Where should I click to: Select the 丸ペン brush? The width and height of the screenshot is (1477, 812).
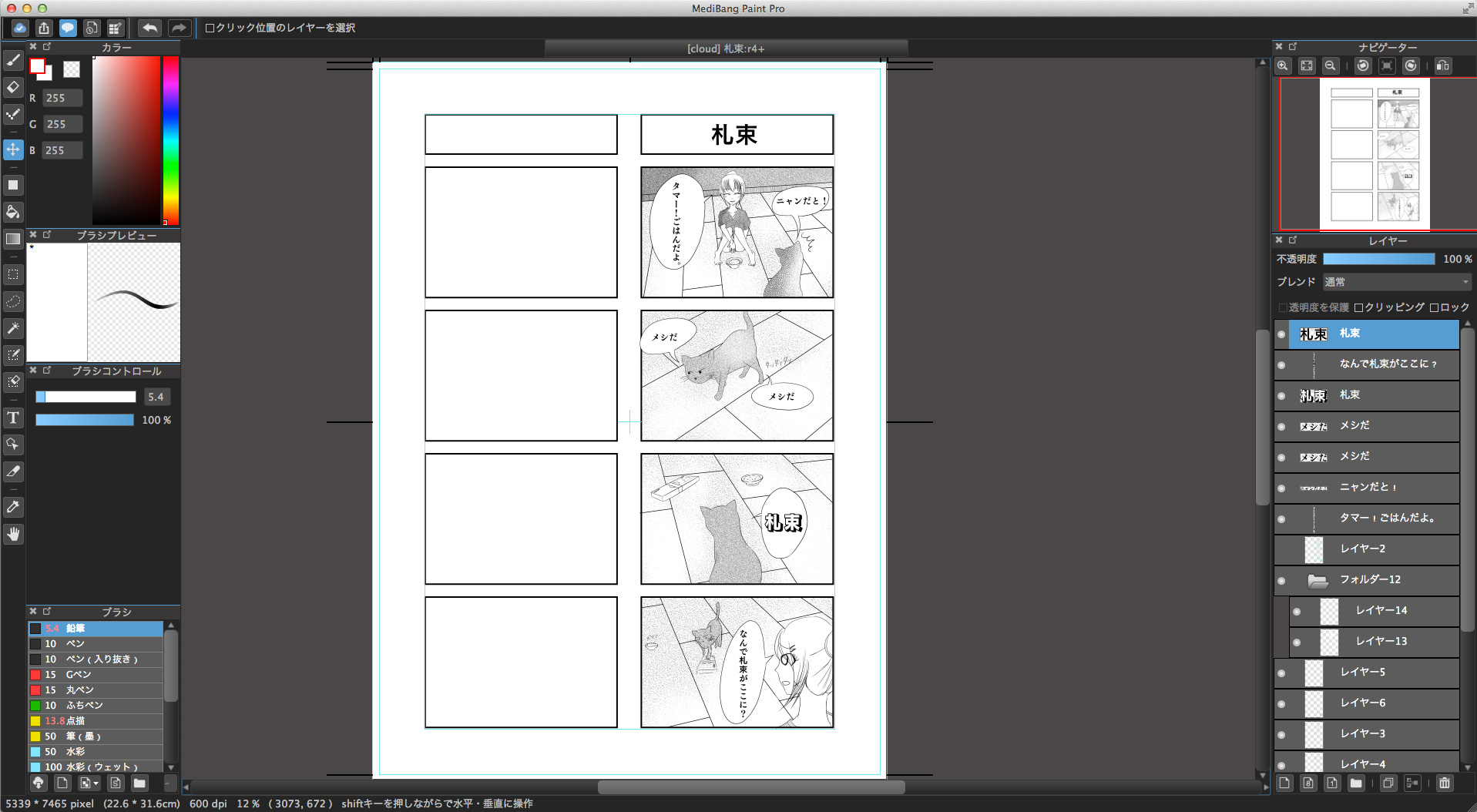pyautogui.click(x=96, y=690)
